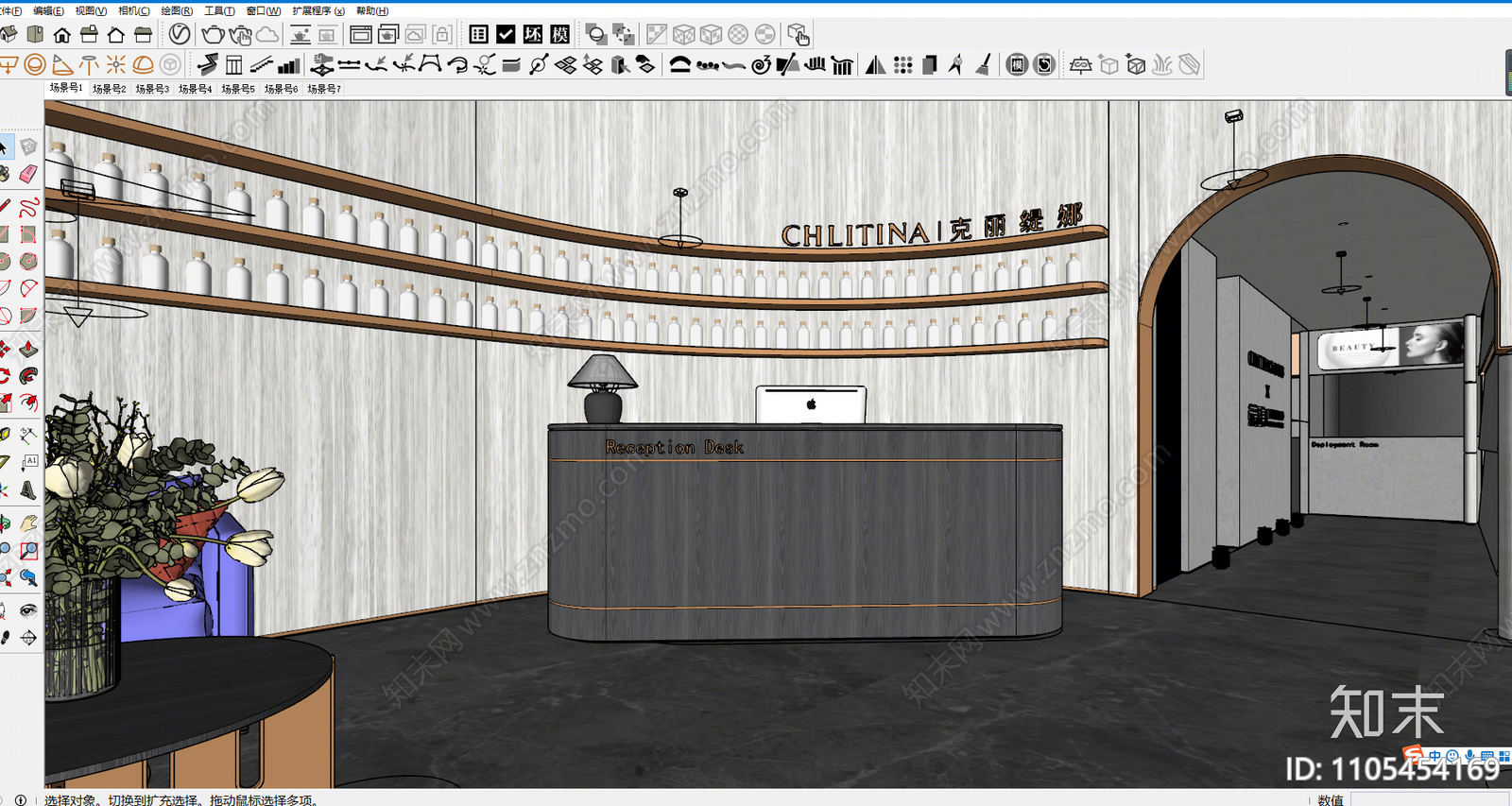Select the Freehand squiggle tool
Image resolution: width=1512 pixels, height=806 pixels.
point(28,207)
